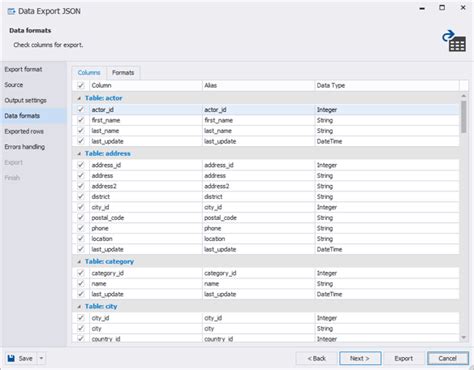The height and width of the screenshot is (370, 474).
Task: Uncheck the category_id column checkbox
Action: (x=81, y=273)
